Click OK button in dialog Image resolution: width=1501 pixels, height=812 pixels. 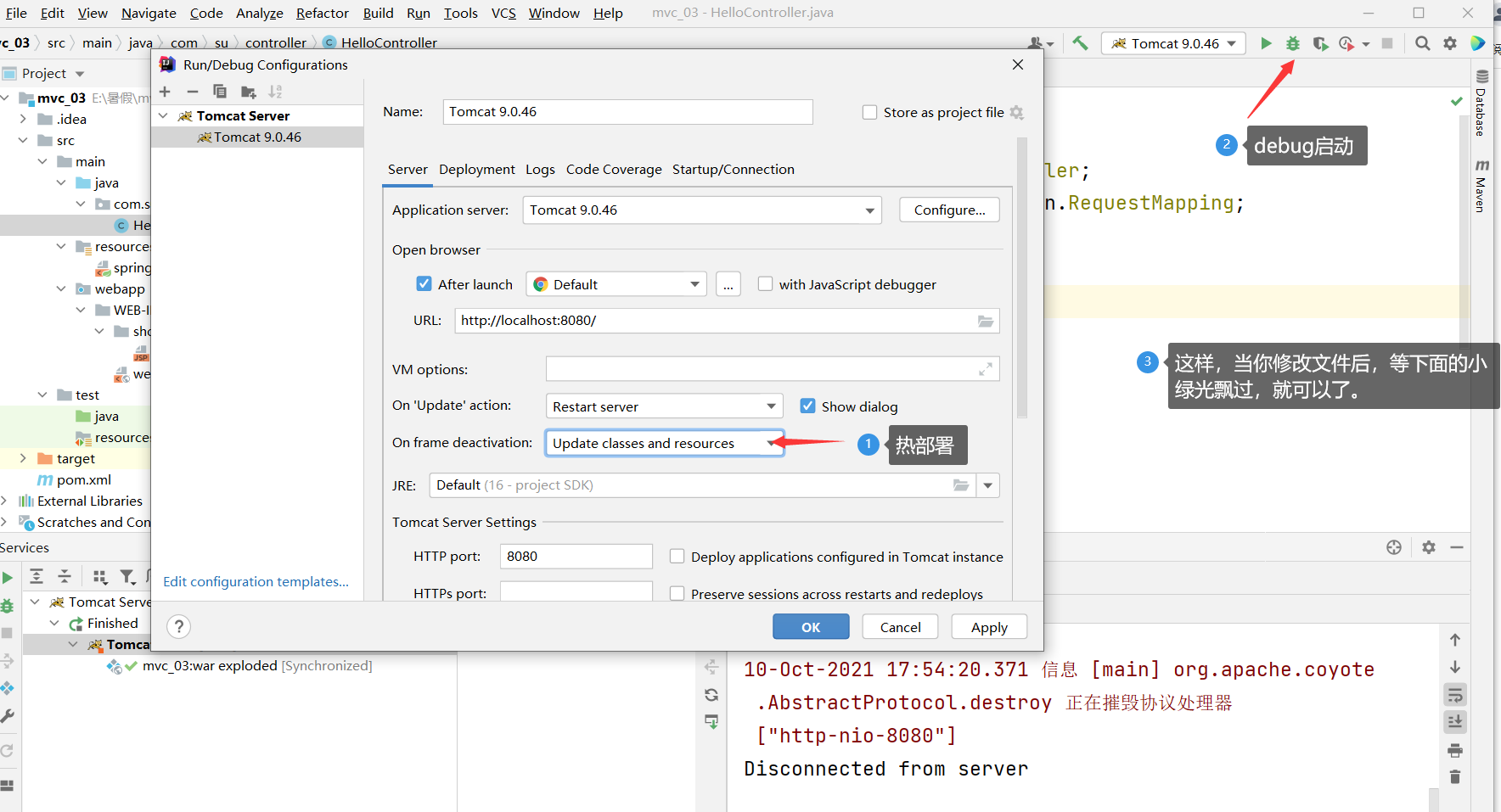point(811,627)
